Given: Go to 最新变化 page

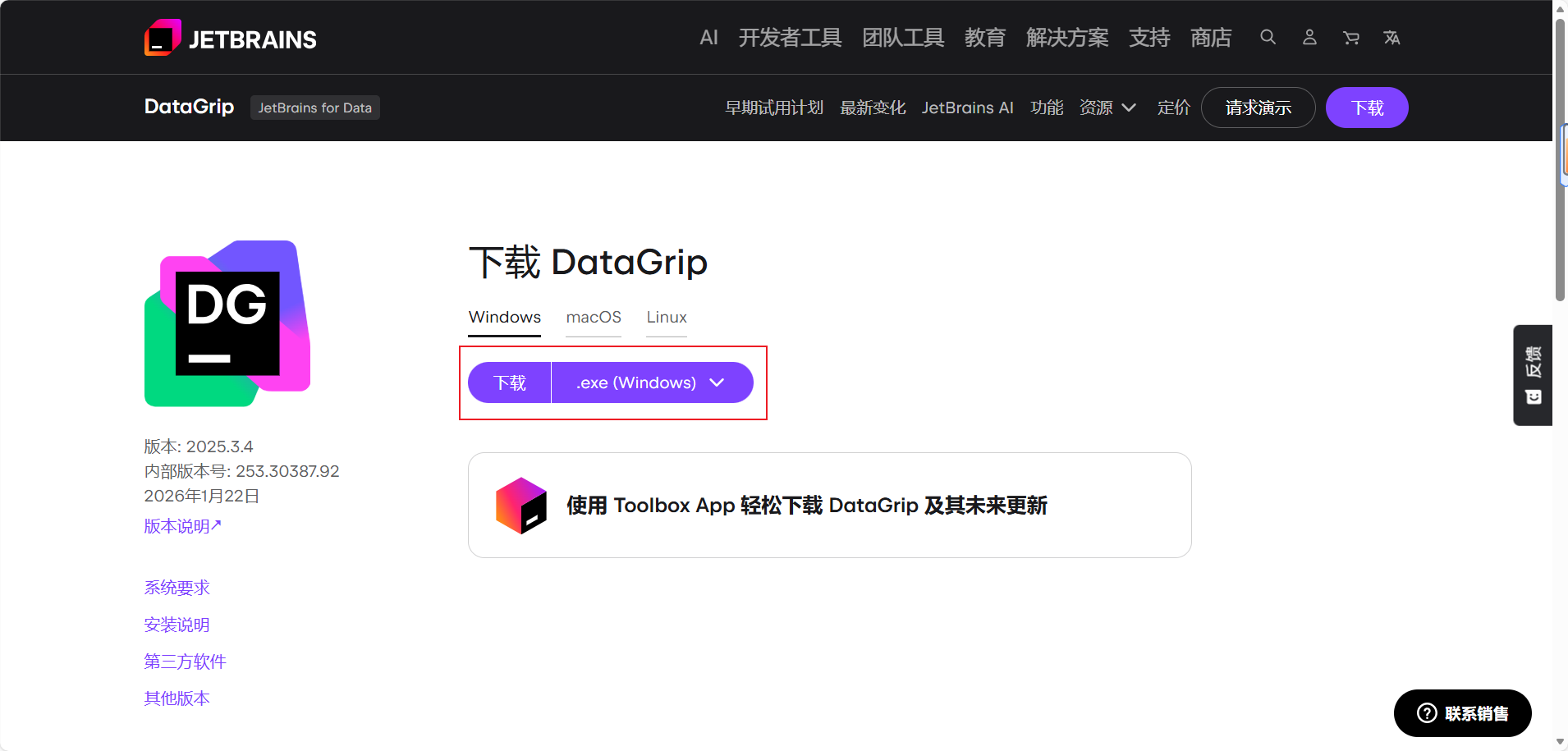Looking at the screenshot, I should 873,108.
